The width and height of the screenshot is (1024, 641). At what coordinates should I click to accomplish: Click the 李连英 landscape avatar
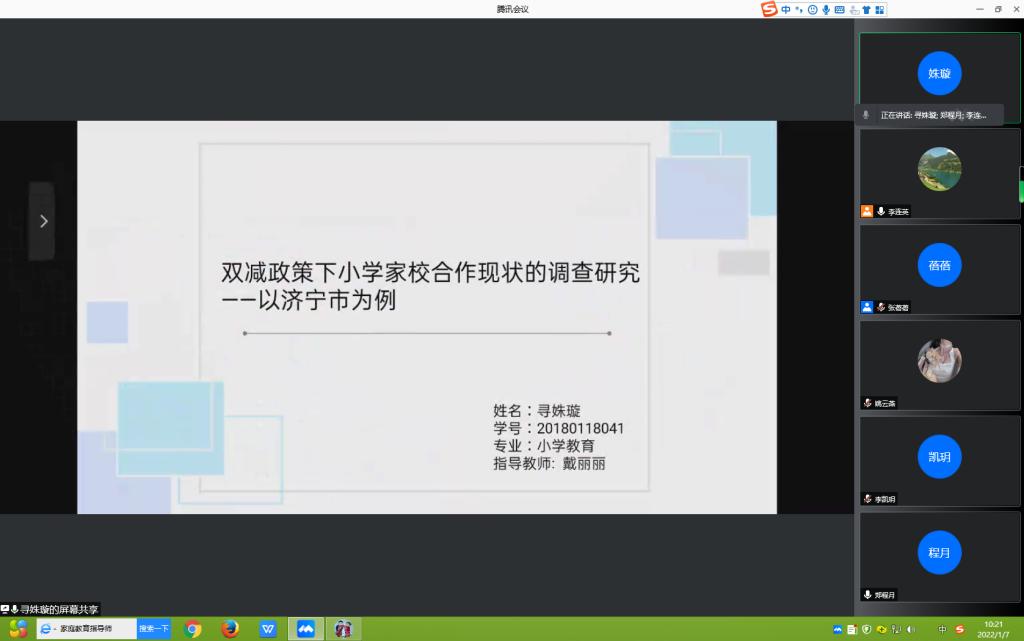point(939,169)
